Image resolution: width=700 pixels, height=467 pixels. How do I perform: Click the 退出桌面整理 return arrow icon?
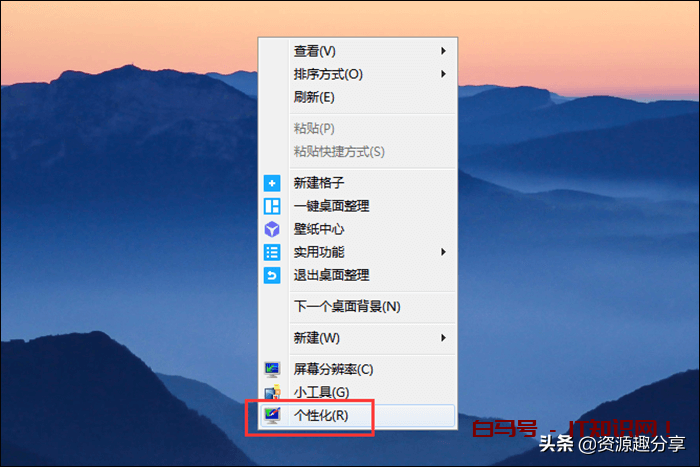pyautogui.click(x=272, y=275)
